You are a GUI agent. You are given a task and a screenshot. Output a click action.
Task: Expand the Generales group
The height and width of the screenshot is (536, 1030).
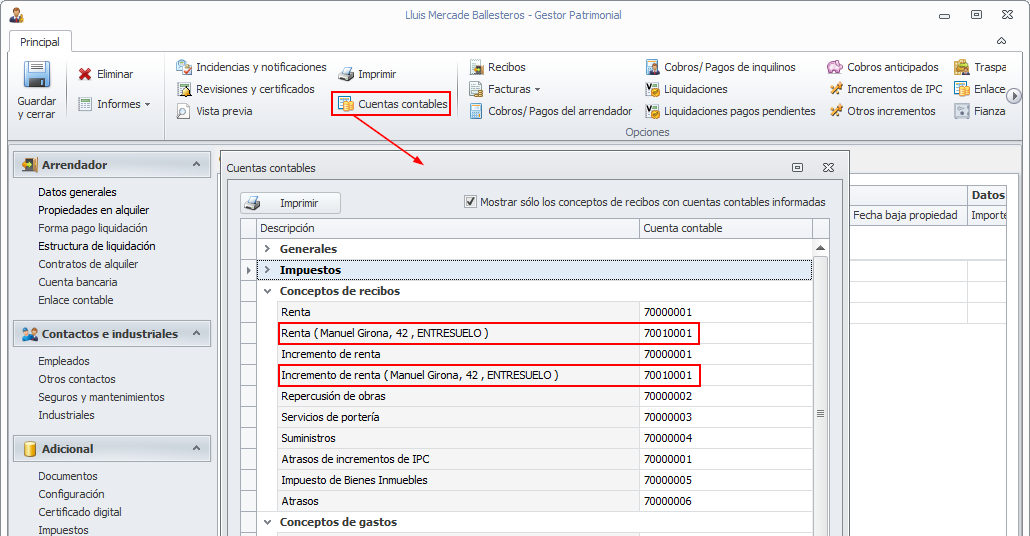[267, 249]
